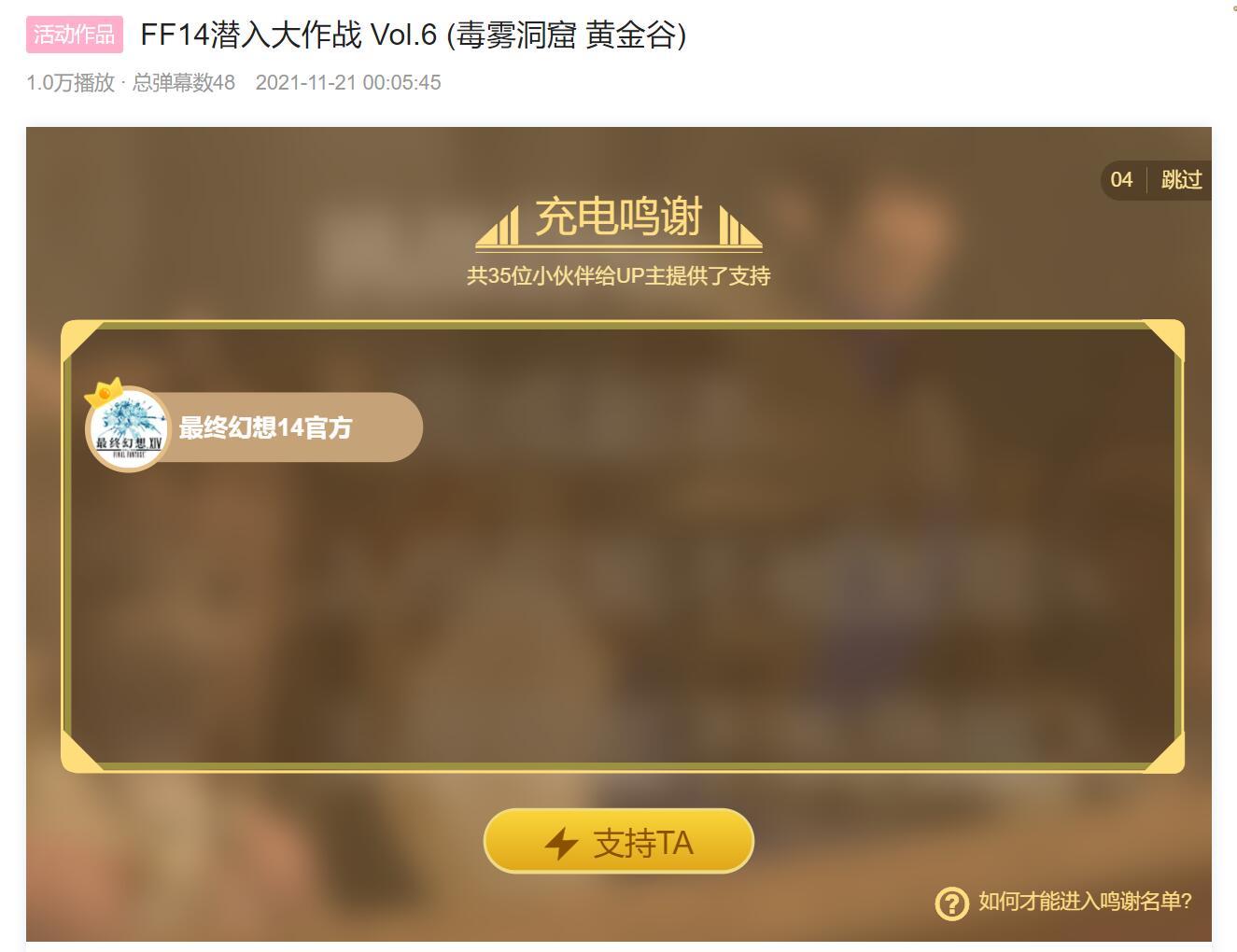Skip the thanks screen with 跳过
Screen dimensions: 1237x952
[1181, 179]
